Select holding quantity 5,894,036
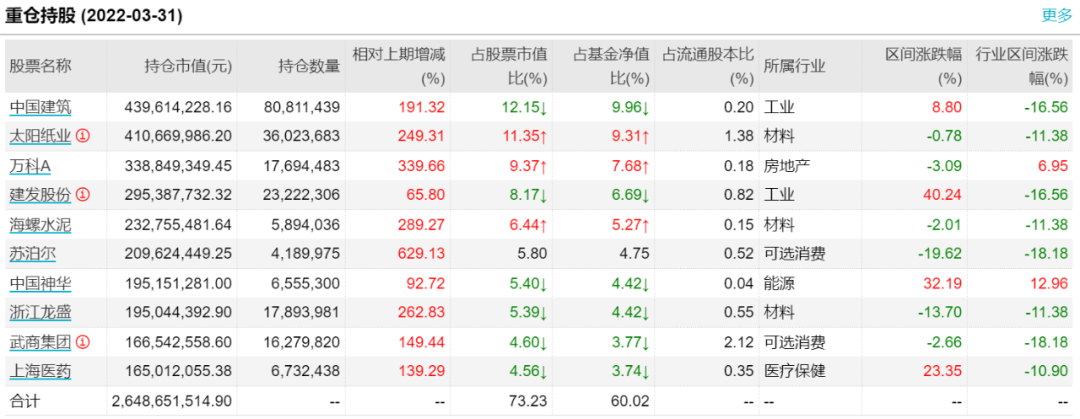 click(x=306, y=225)
